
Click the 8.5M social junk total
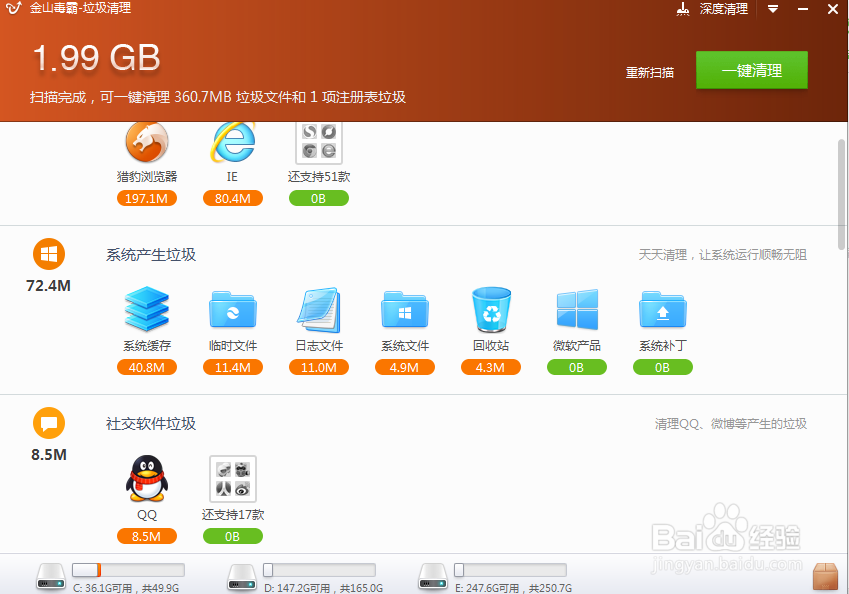click(49, 454)
